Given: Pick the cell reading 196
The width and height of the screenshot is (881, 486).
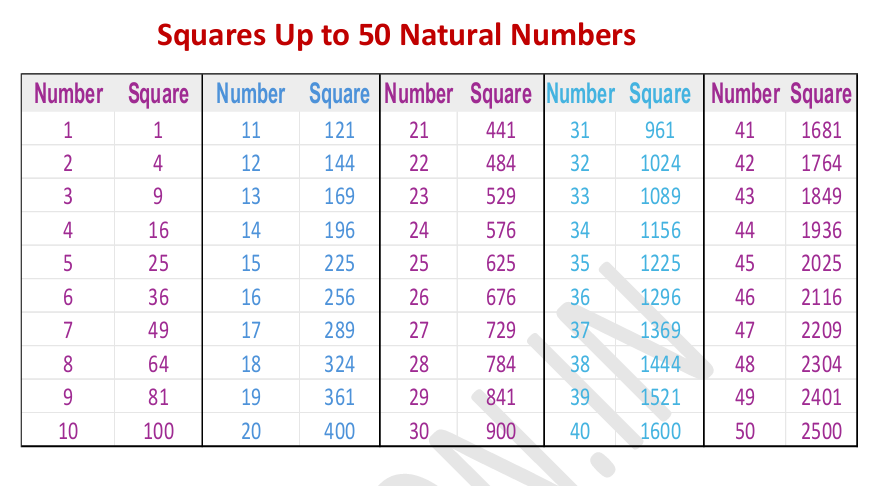Looking at the screenshot, I should click(339, 230).
